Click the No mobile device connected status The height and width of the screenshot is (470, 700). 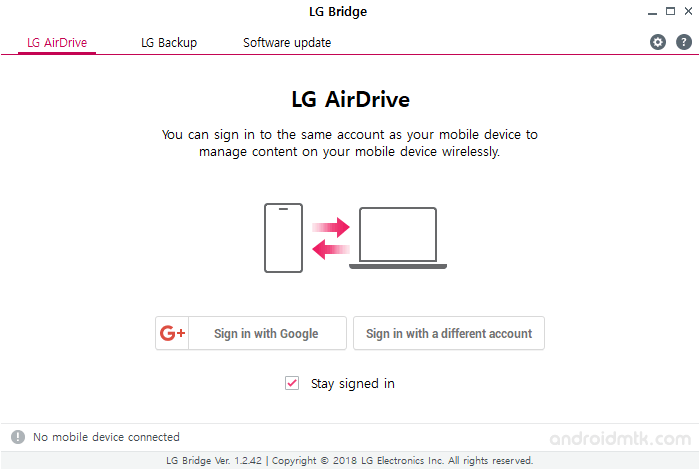tap(106, 437)
